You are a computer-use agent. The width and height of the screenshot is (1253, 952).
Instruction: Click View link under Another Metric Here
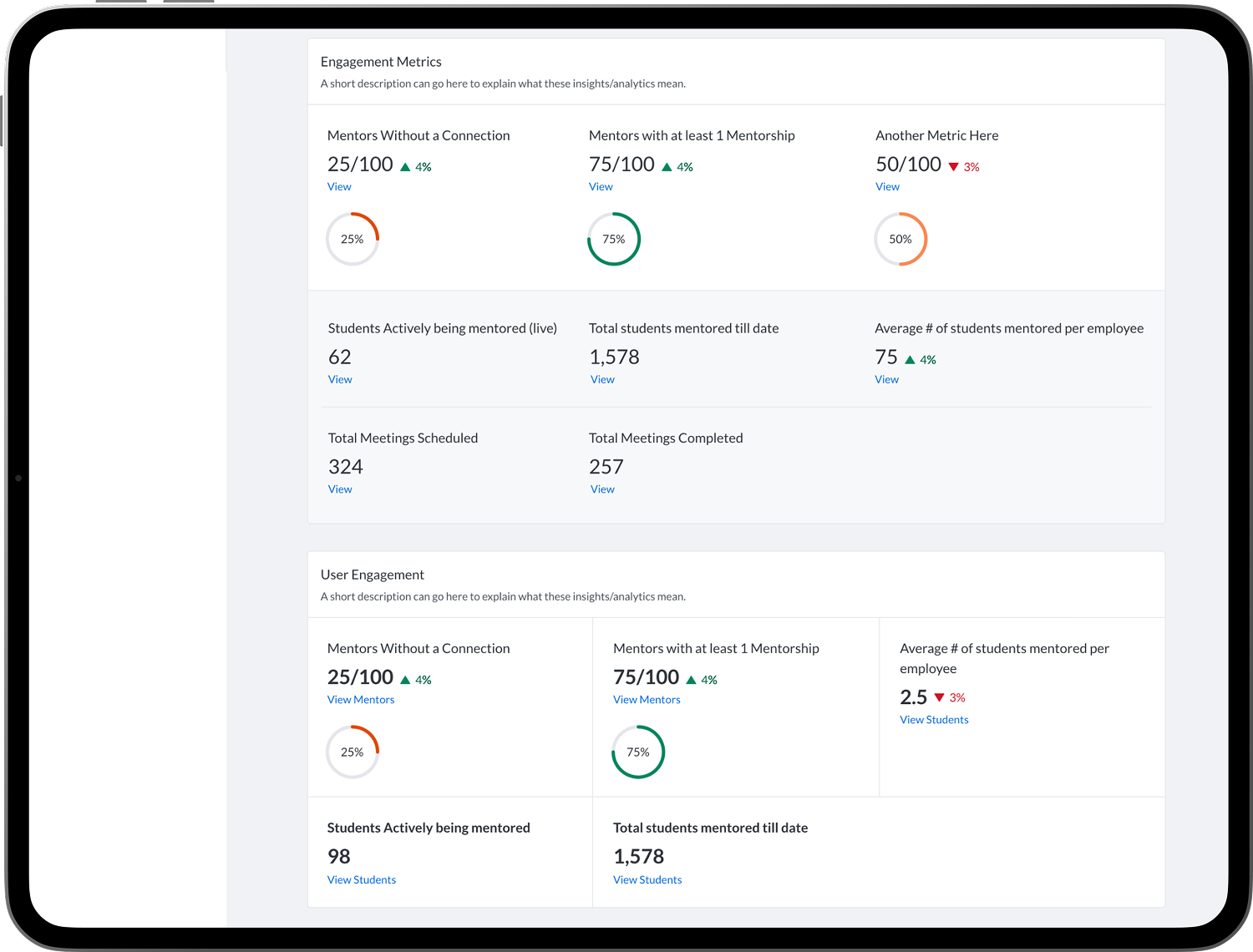[887, 187]
